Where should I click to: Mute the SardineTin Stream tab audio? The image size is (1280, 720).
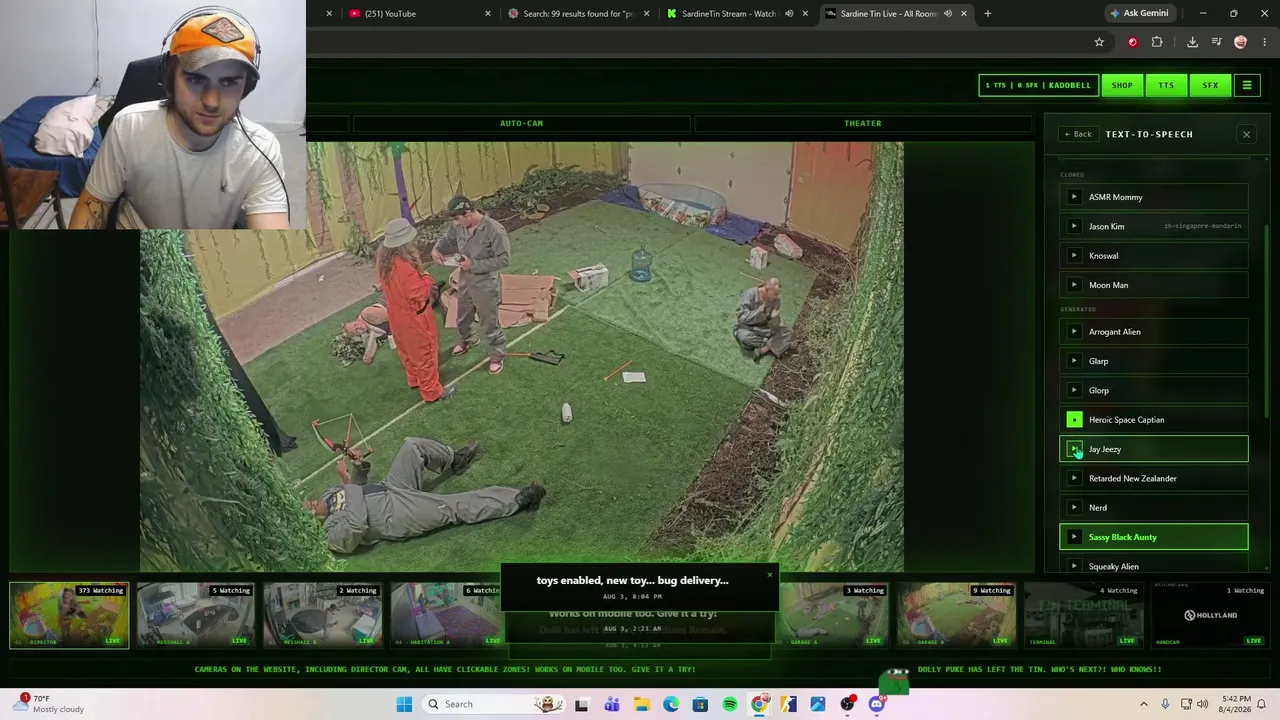tap(789, 13)
